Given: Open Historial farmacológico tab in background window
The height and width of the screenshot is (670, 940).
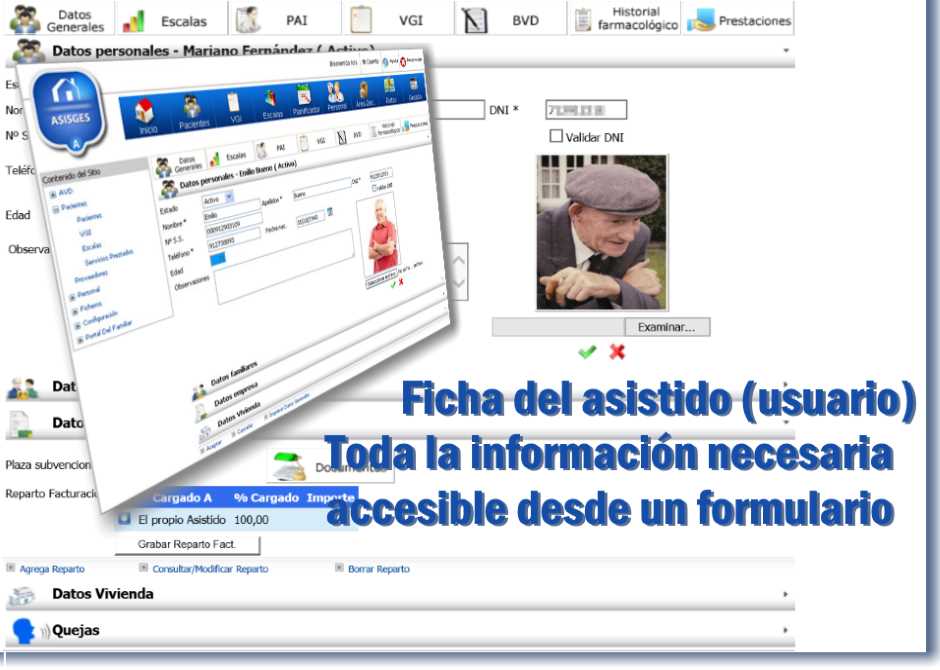Looking at the screenshot, I should click(x=625, y=19).
